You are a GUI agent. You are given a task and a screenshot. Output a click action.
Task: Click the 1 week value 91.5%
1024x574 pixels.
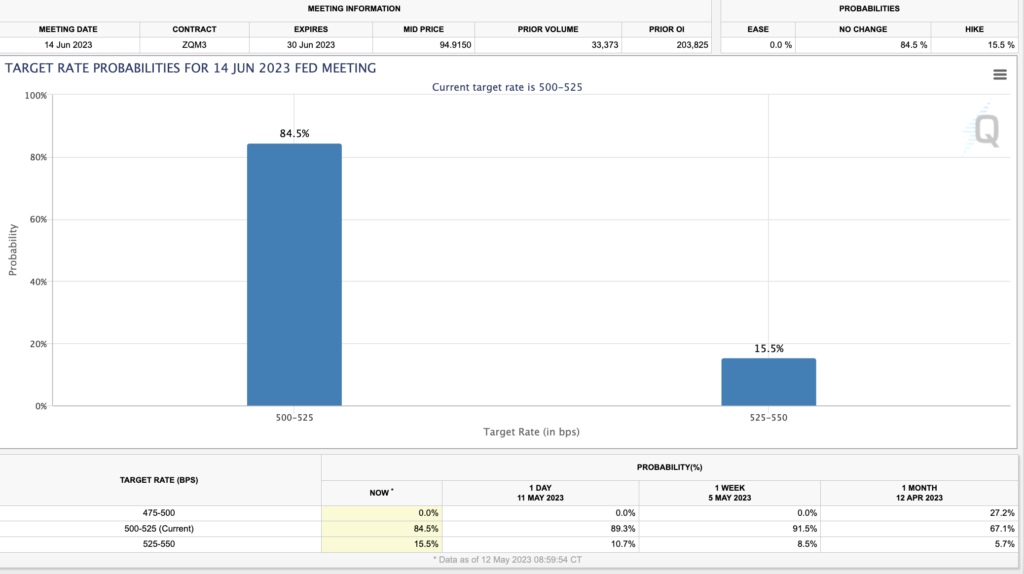click(x=805, y=529)
